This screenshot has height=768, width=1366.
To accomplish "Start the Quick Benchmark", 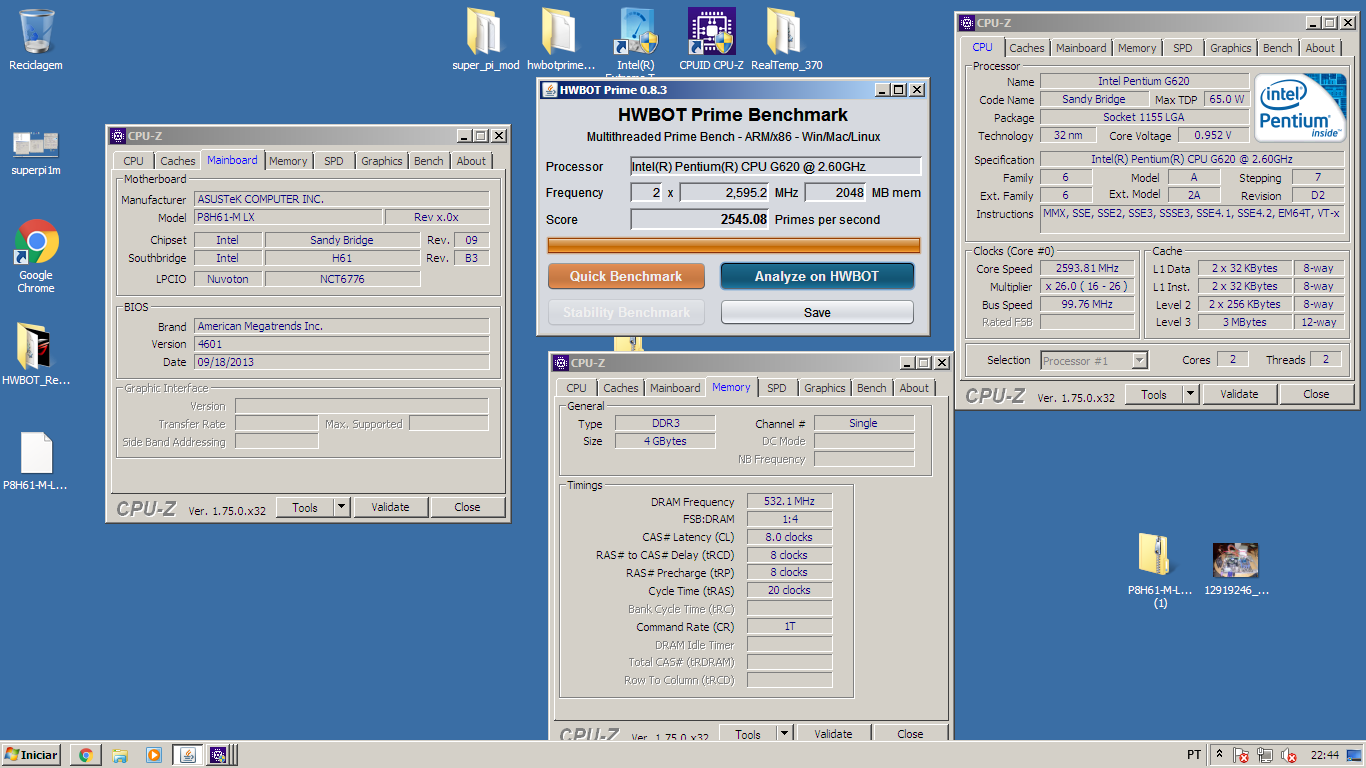I will pos(626,276).
